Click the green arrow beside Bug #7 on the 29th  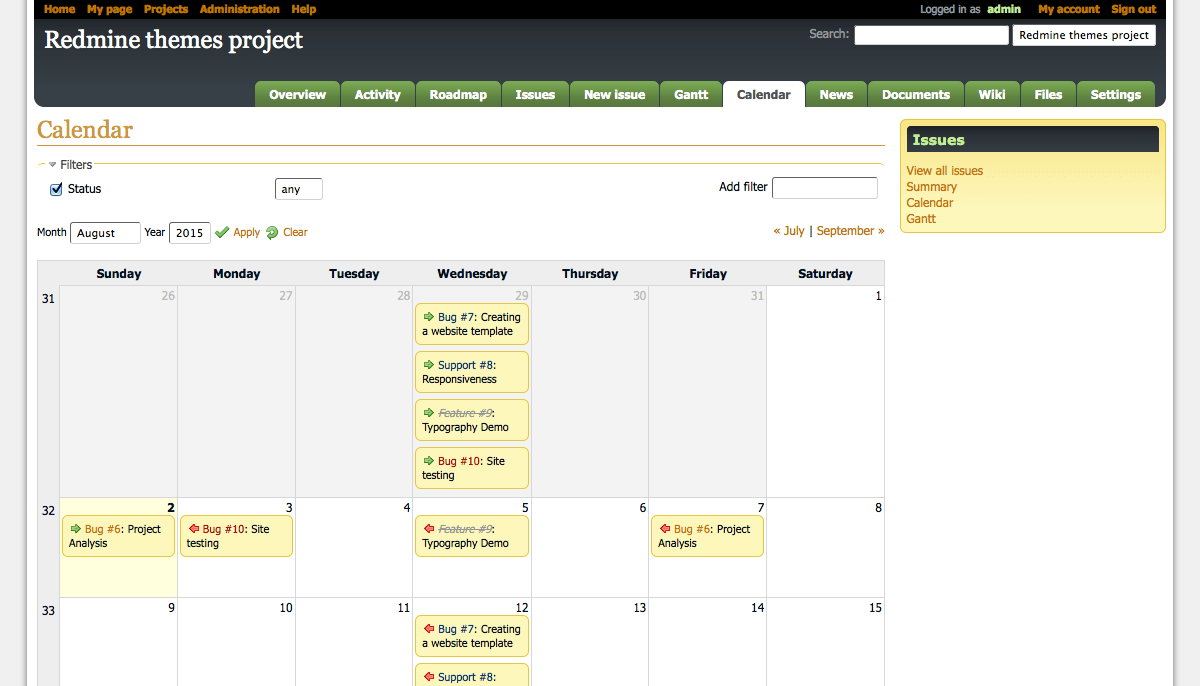pos(428,317)
